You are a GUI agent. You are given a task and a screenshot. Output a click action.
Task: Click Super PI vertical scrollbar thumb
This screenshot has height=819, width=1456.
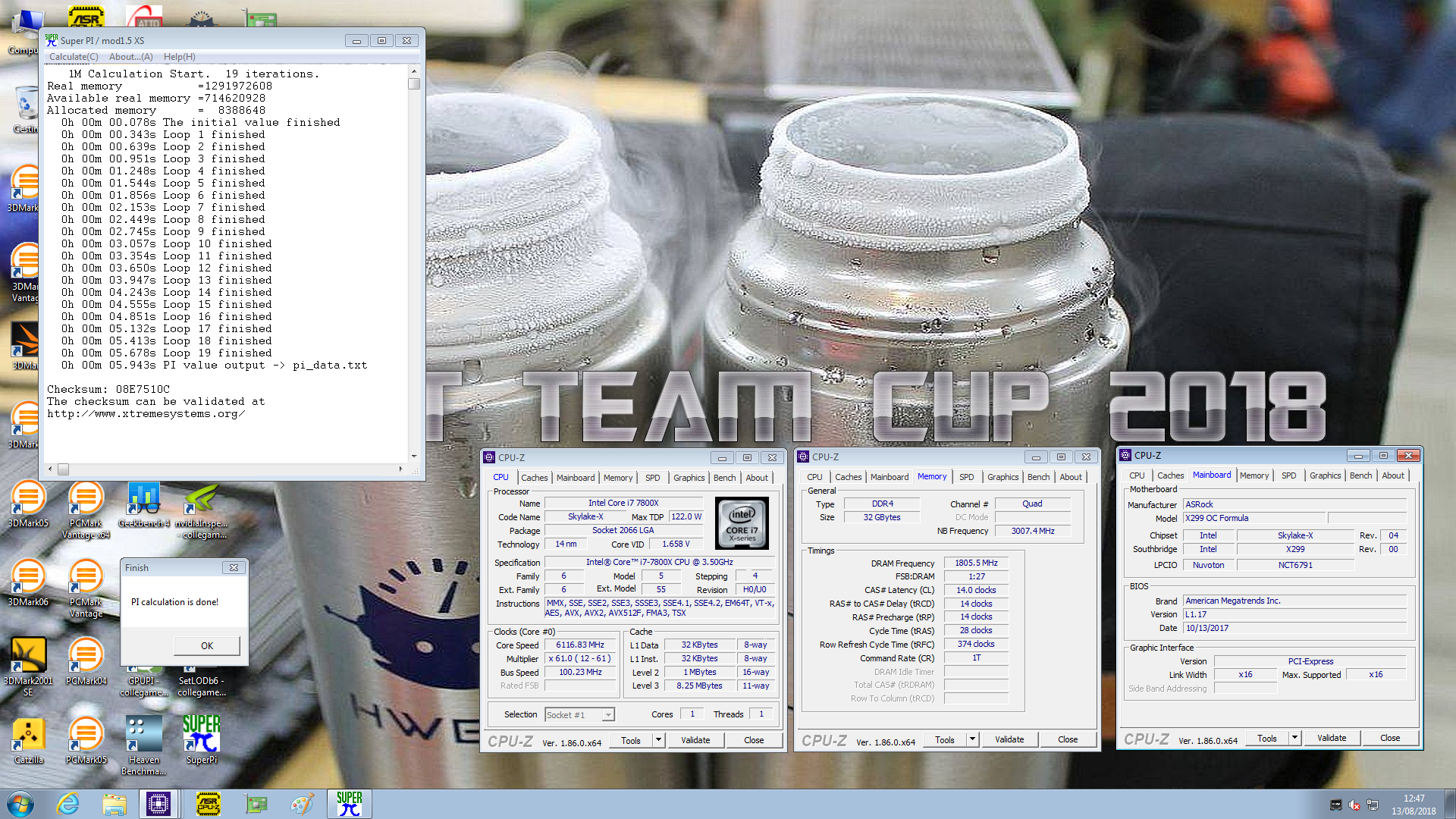point(414,84)
